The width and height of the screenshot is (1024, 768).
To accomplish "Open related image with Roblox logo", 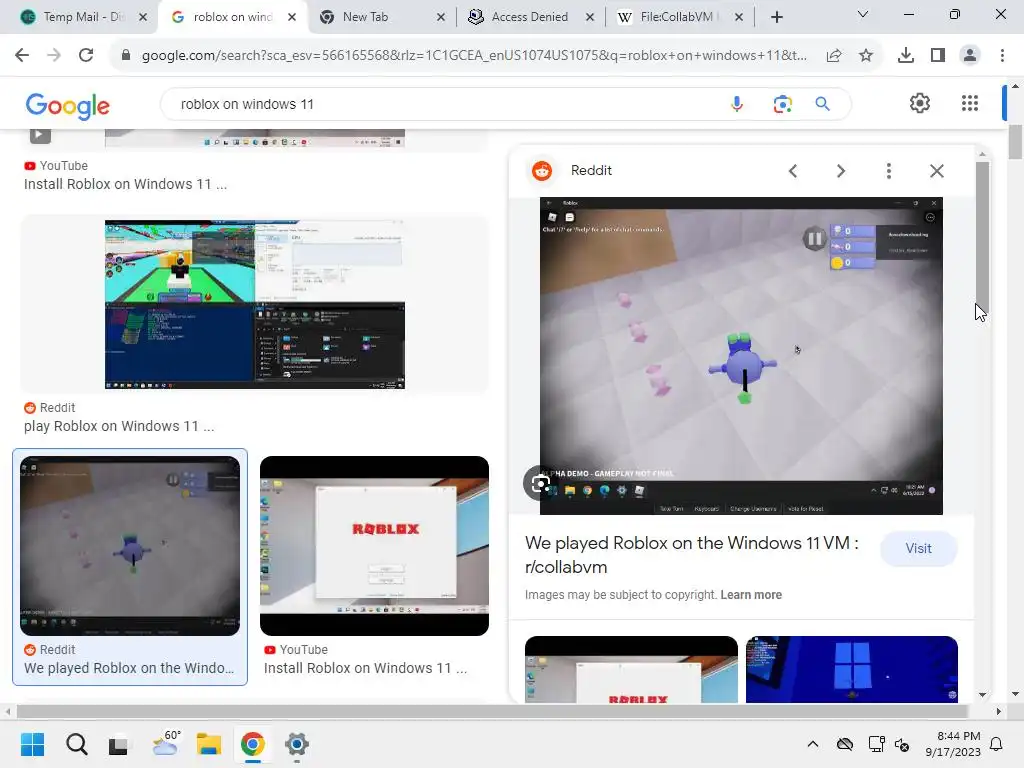I will (631, 669).
